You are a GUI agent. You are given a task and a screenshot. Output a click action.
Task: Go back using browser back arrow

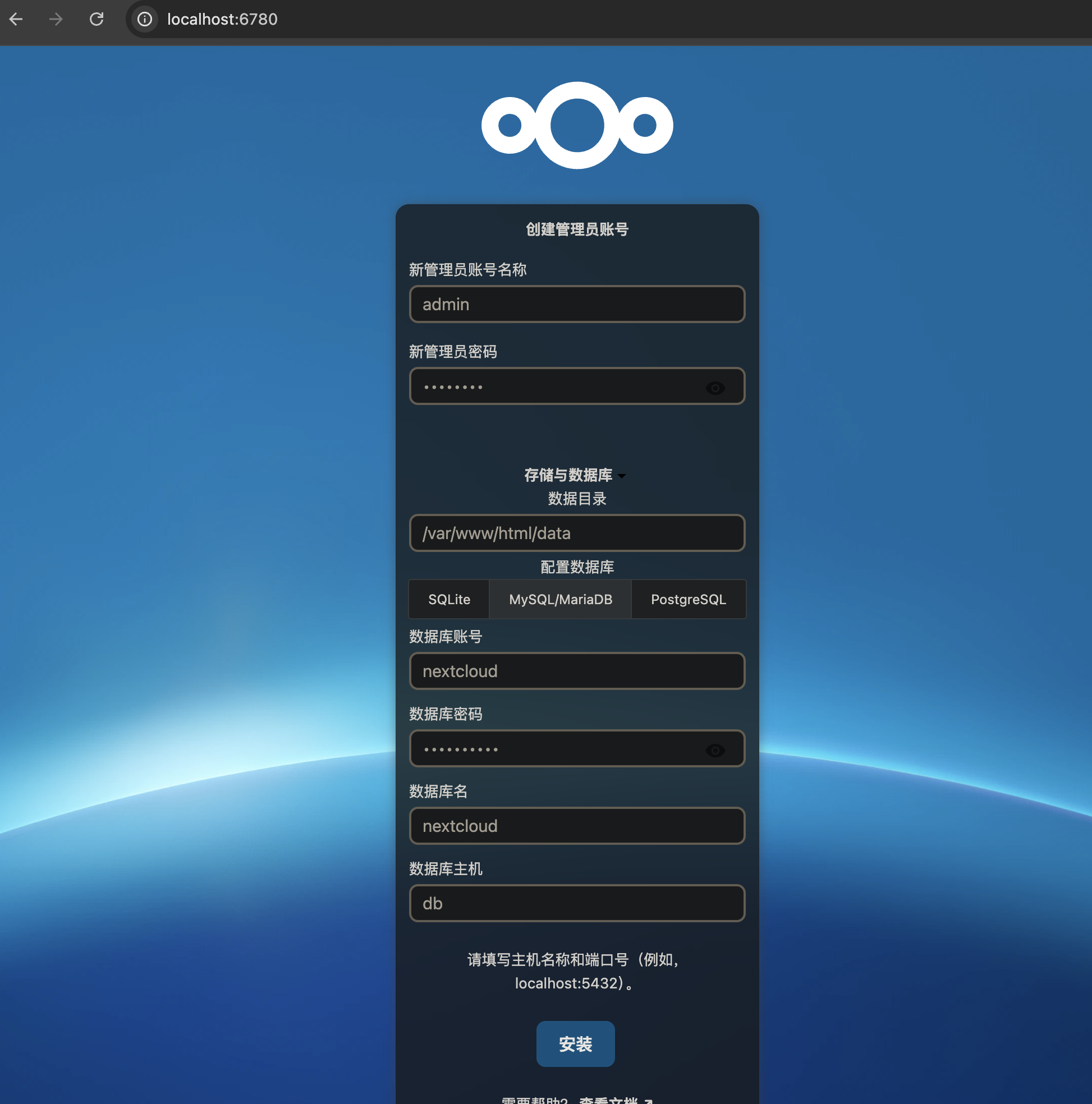16,20
